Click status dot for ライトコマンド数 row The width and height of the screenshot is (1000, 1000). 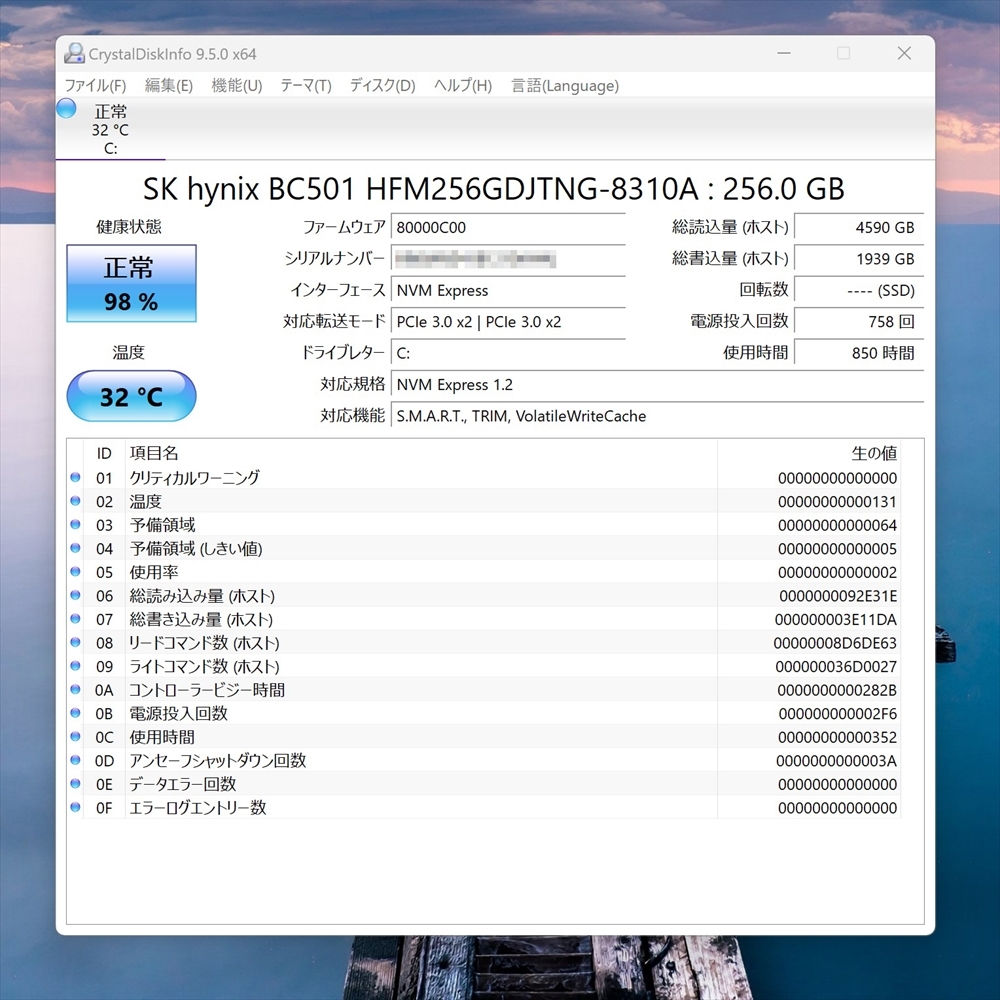pyautogui.click(x=75, y=666)
